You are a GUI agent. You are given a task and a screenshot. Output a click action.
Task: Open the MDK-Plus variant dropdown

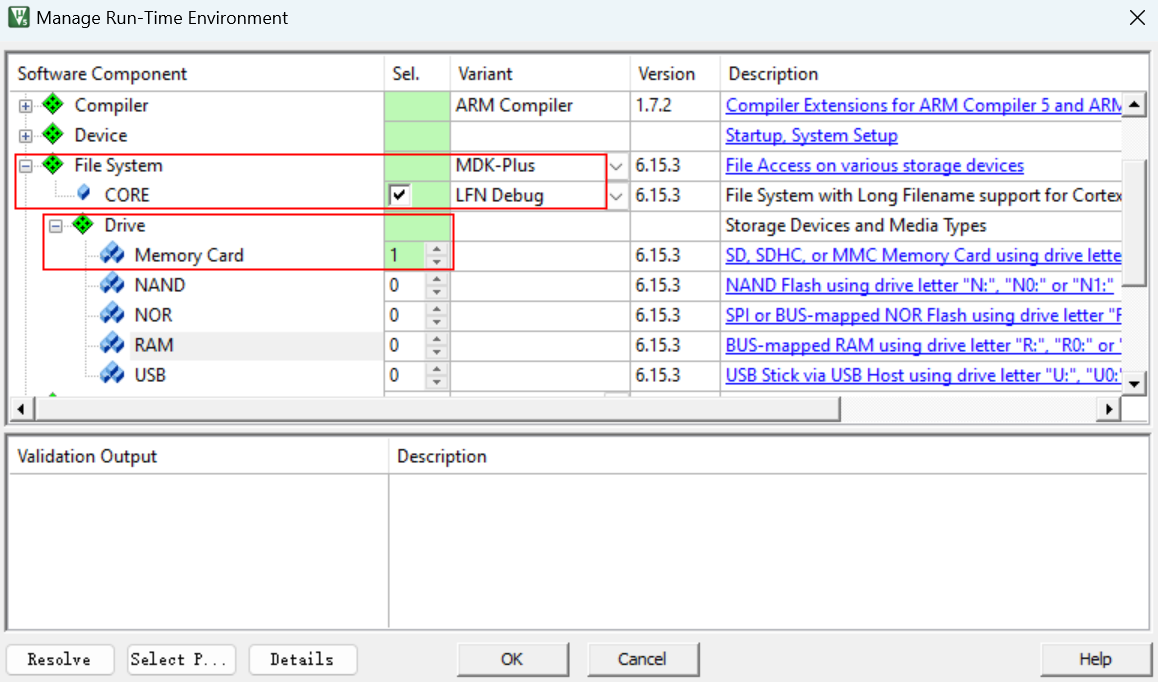click(617, 166)
